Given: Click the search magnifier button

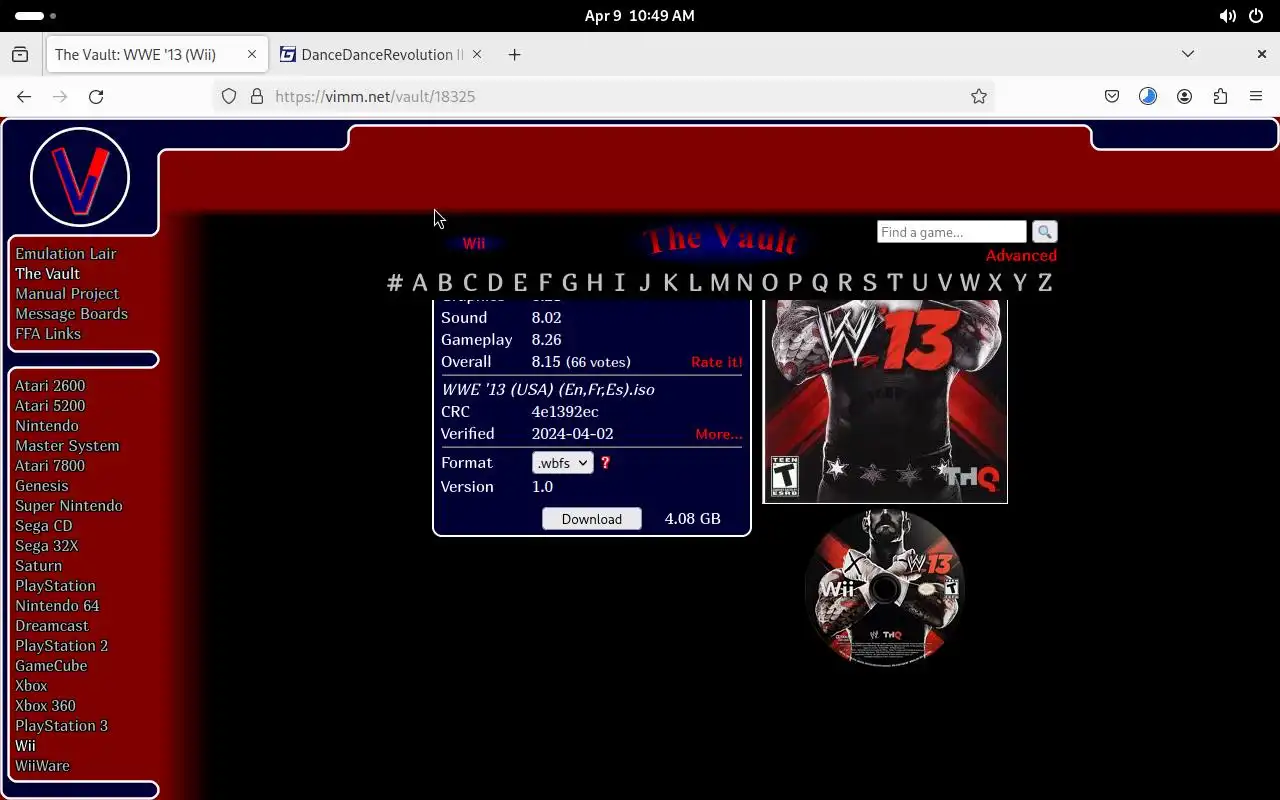Looking at the screenshot, I should [1044, 232].
